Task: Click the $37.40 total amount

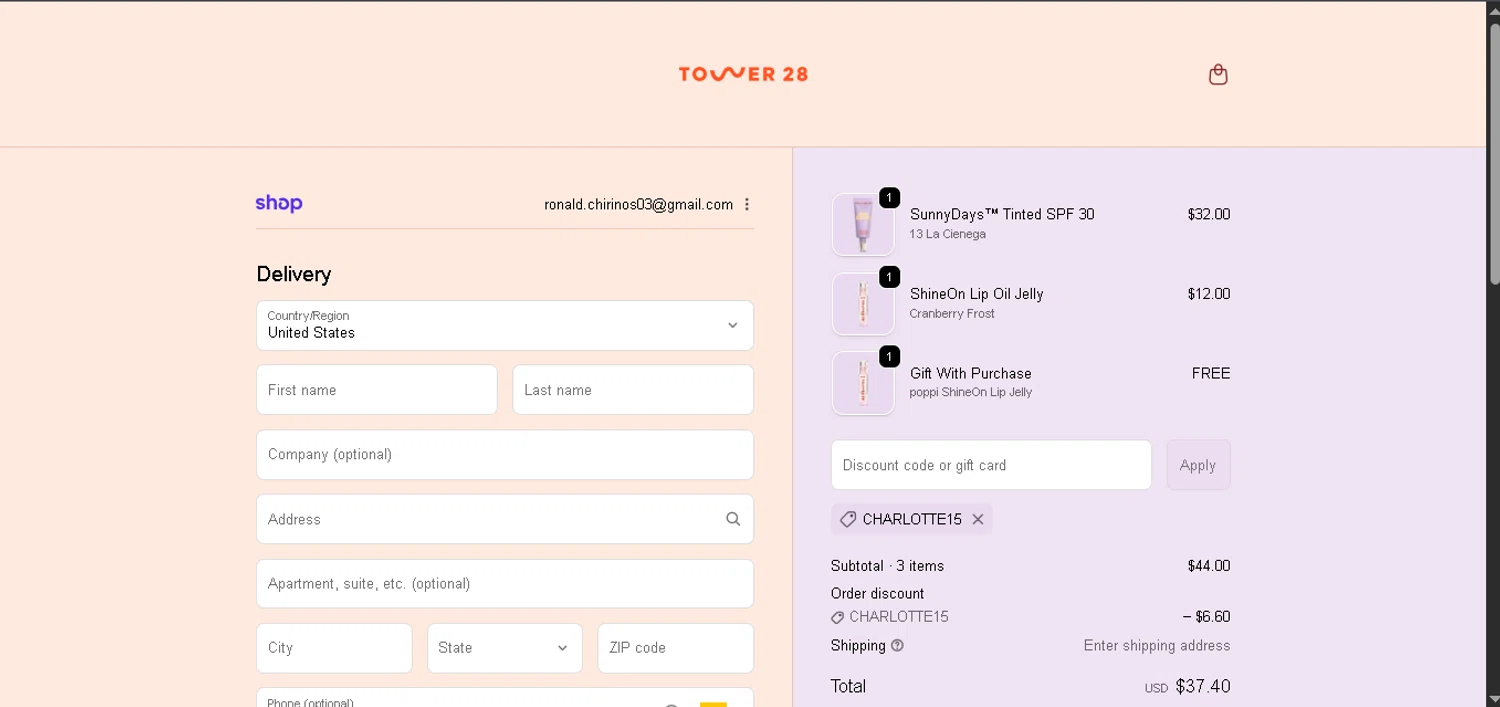Action: tap(1203, 686)
